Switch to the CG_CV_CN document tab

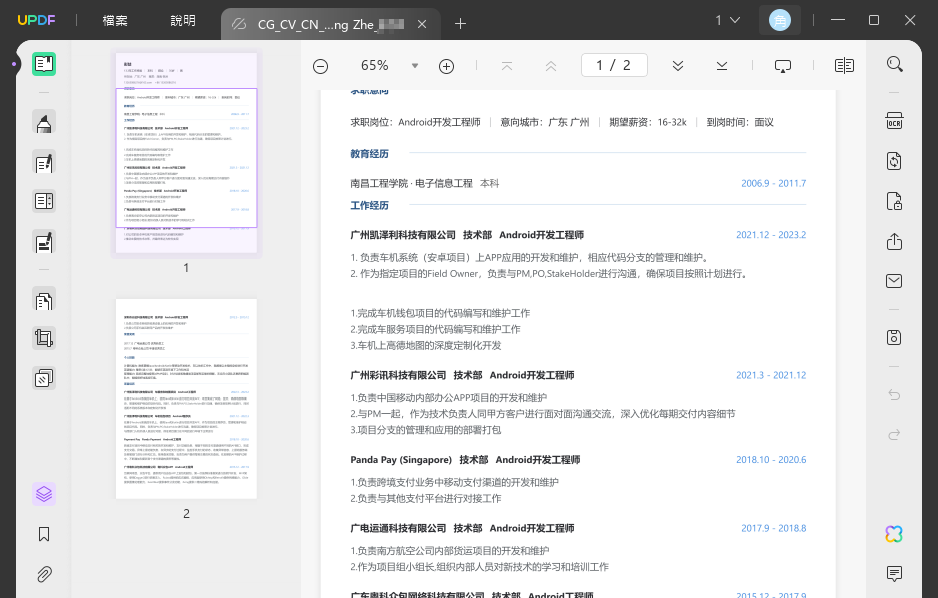tap(330, 24)
